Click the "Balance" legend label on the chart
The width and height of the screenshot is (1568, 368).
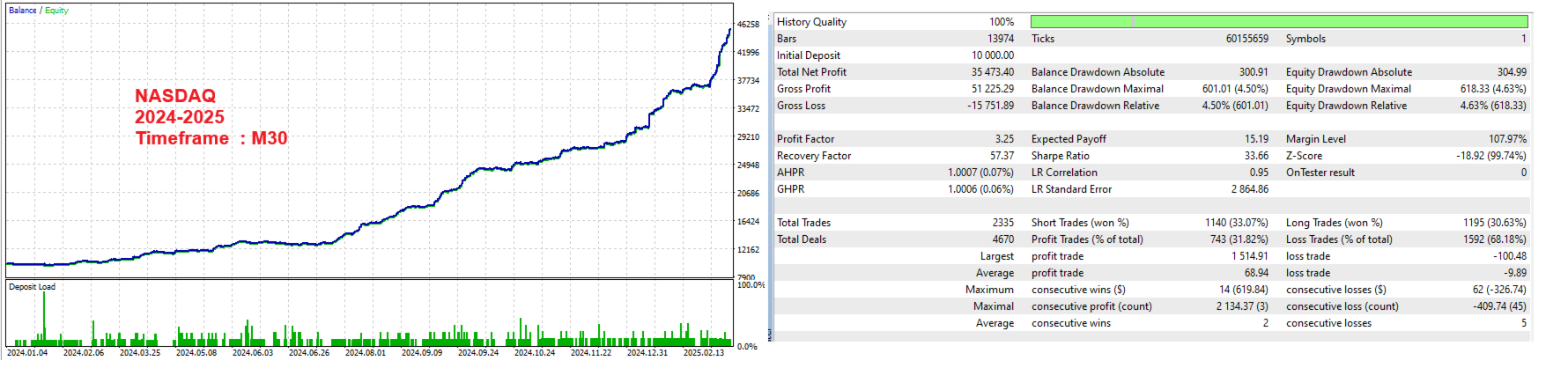coord(23,11)
